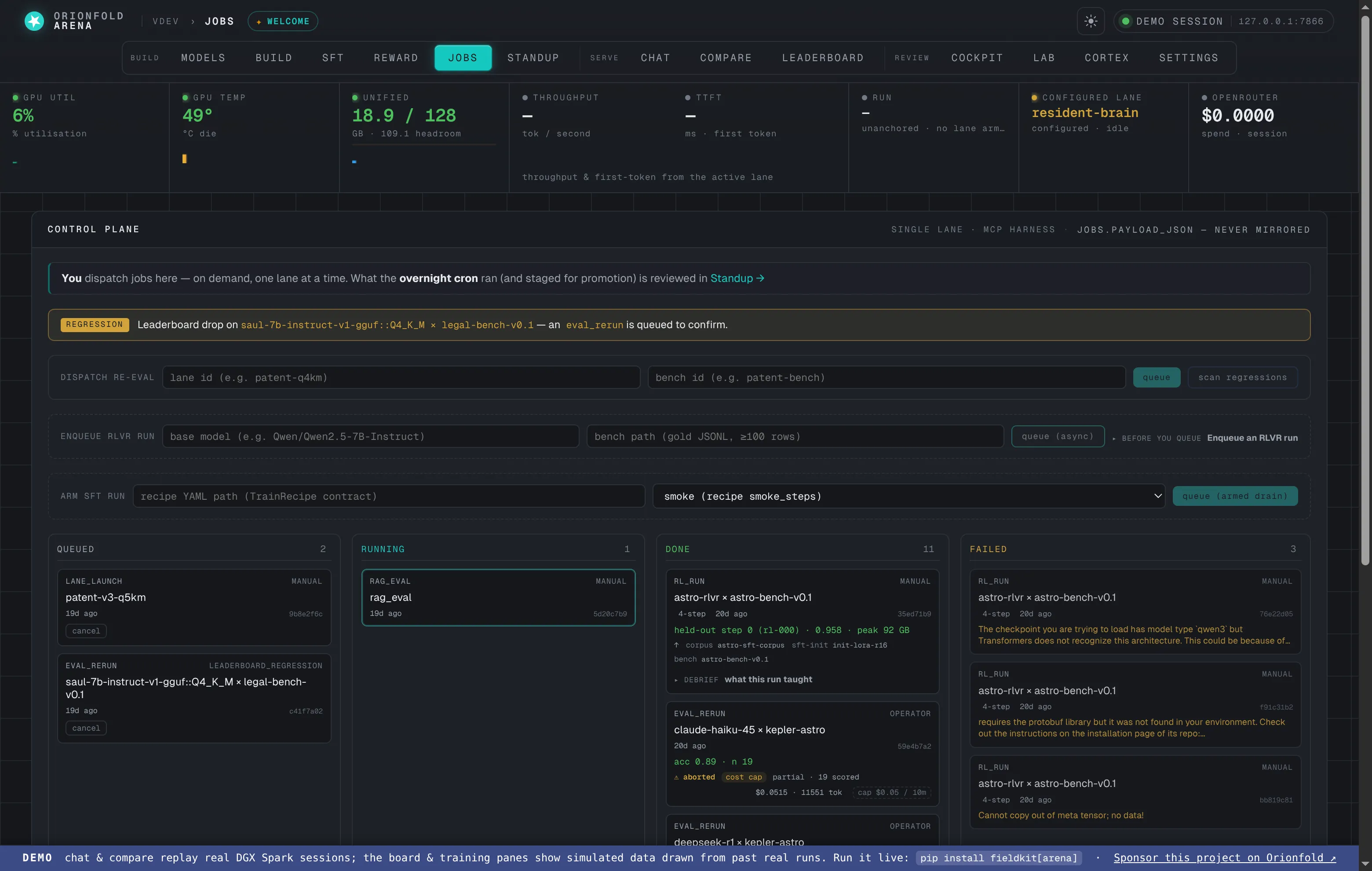The height and width of the screenshot is (871, 1372).
Task: Click the 'cap $0.05 / 10m' chip
Action: pos(891,792)
